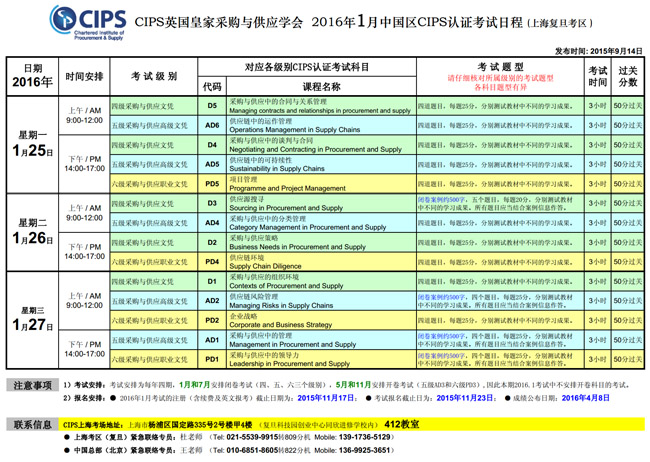
Task: Click Wednesday's 上午/AM 9:00-12:00 time cell
Action: [x=84, y=301]
